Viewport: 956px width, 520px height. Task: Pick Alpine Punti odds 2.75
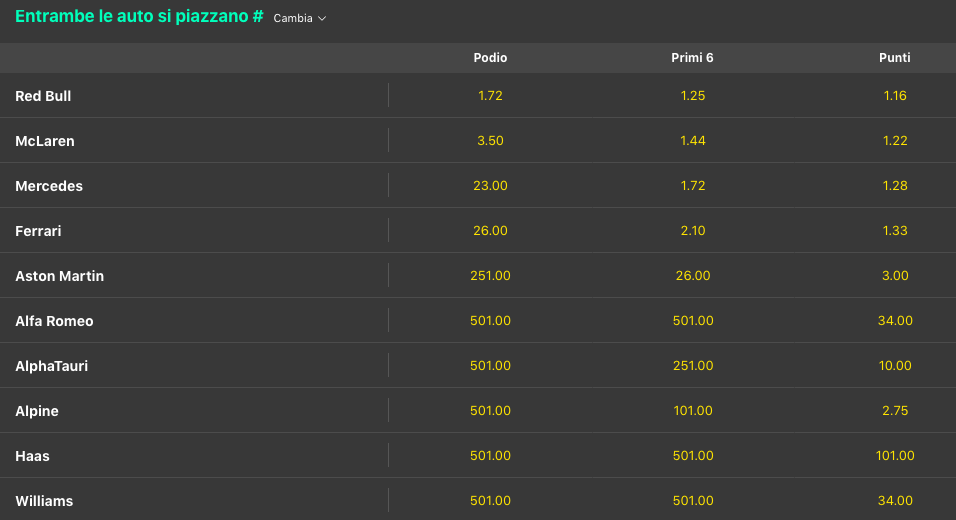click(x=895, y=411)
